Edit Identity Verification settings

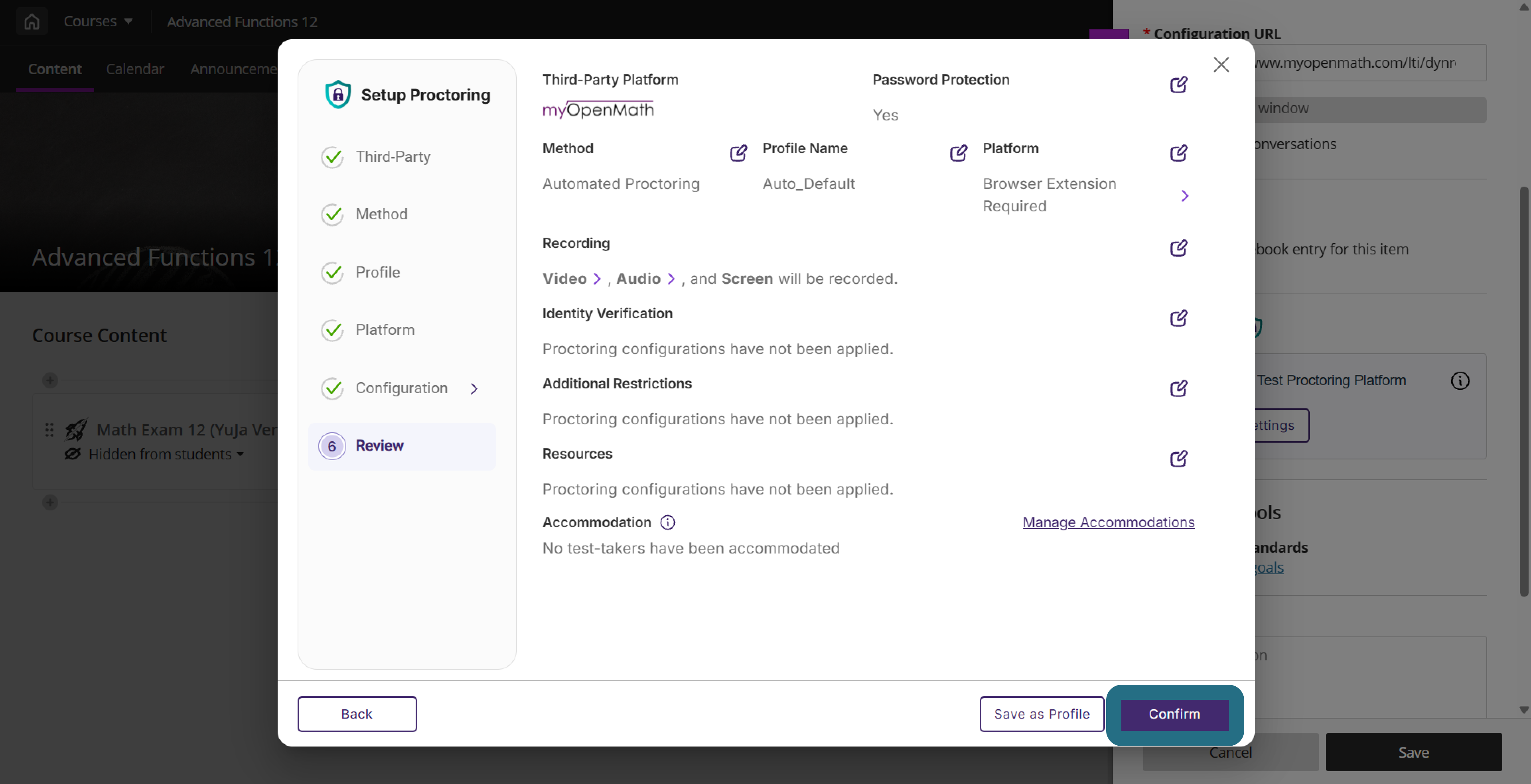[1178, 318]
